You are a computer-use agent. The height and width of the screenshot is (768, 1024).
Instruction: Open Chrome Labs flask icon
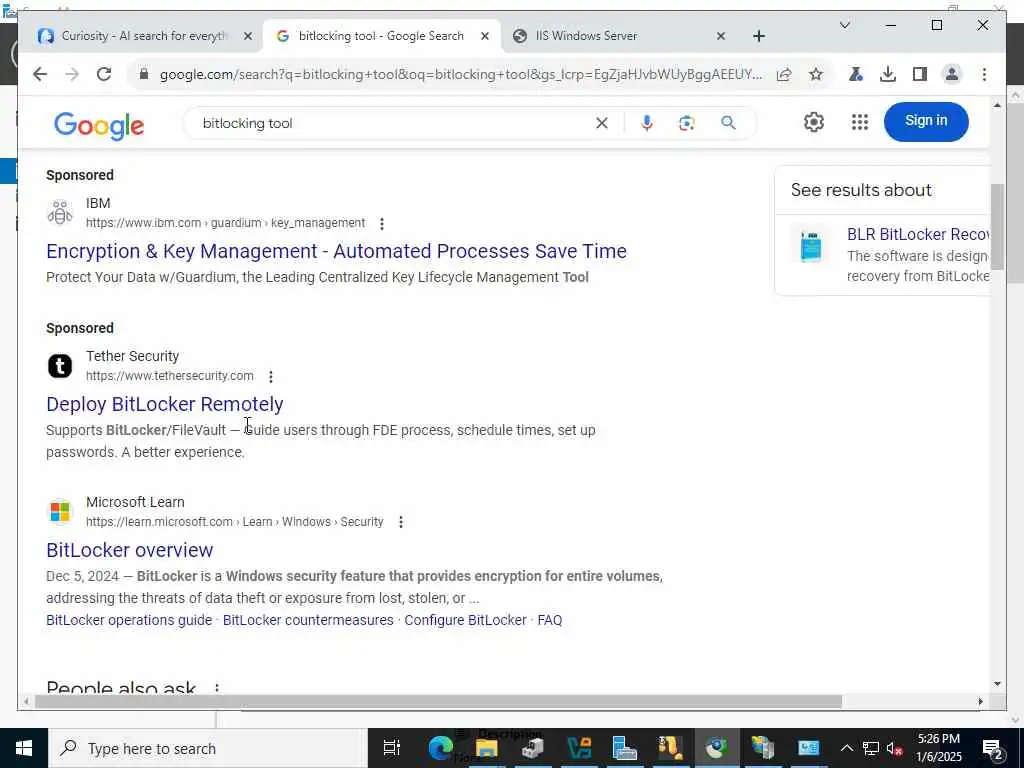point(856,74)
